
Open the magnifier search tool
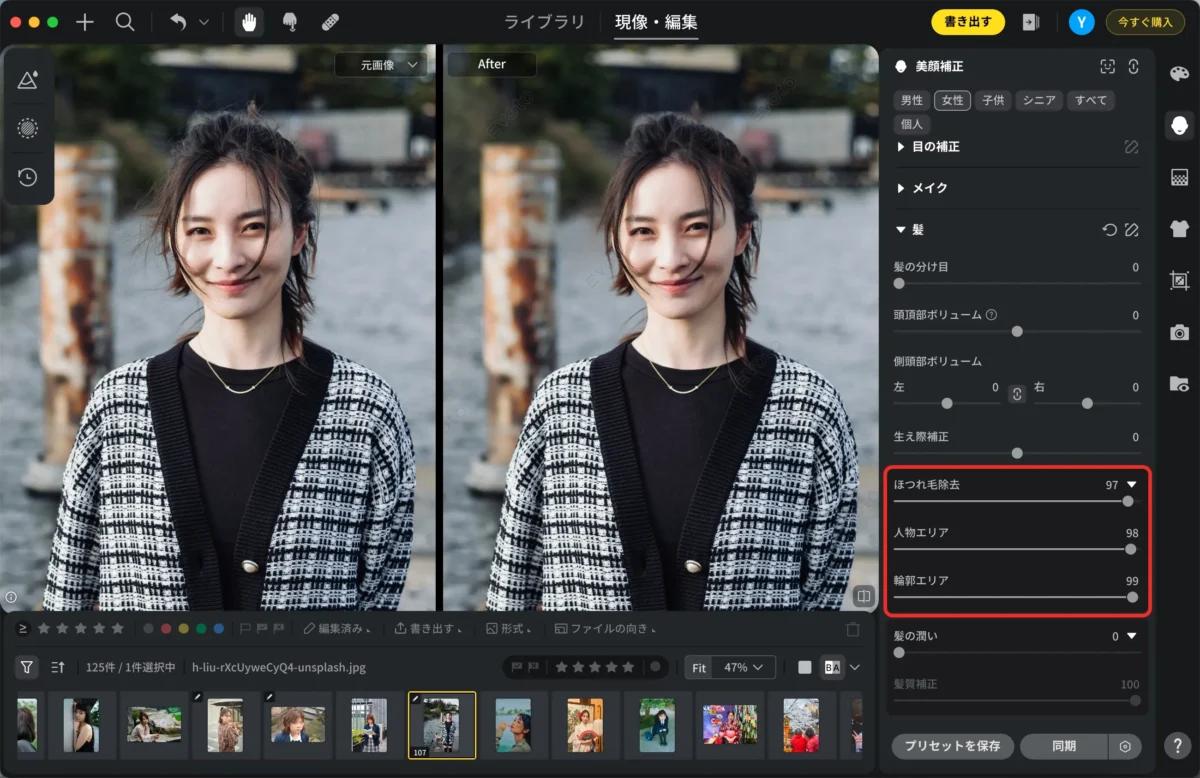click(125, 22)
